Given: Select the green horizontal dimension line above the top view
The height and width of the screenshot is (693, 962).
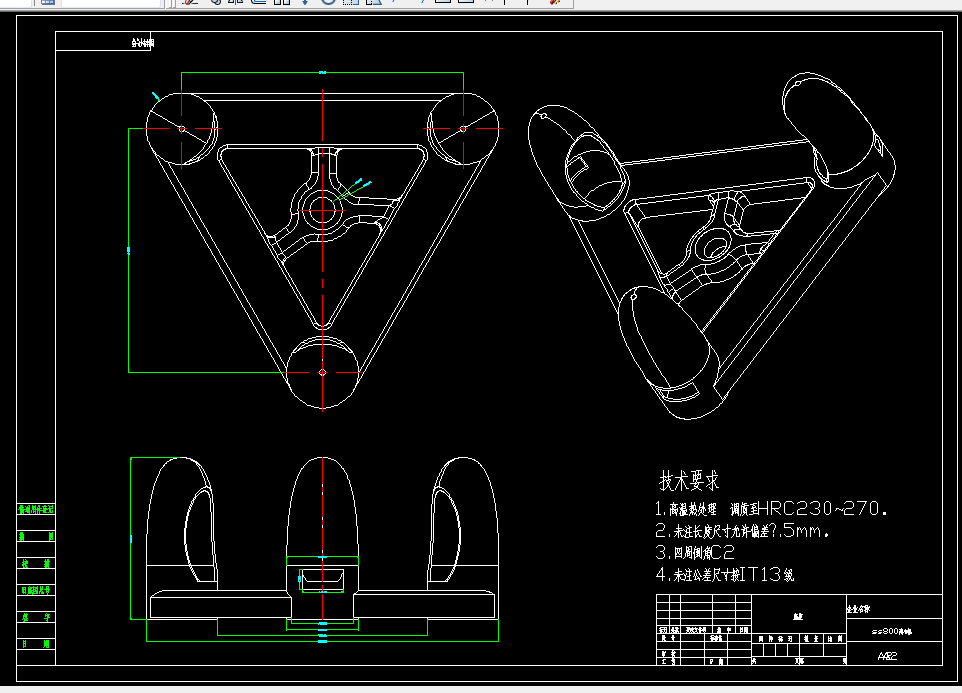Looking at the screenshot, I should point(323,72).
